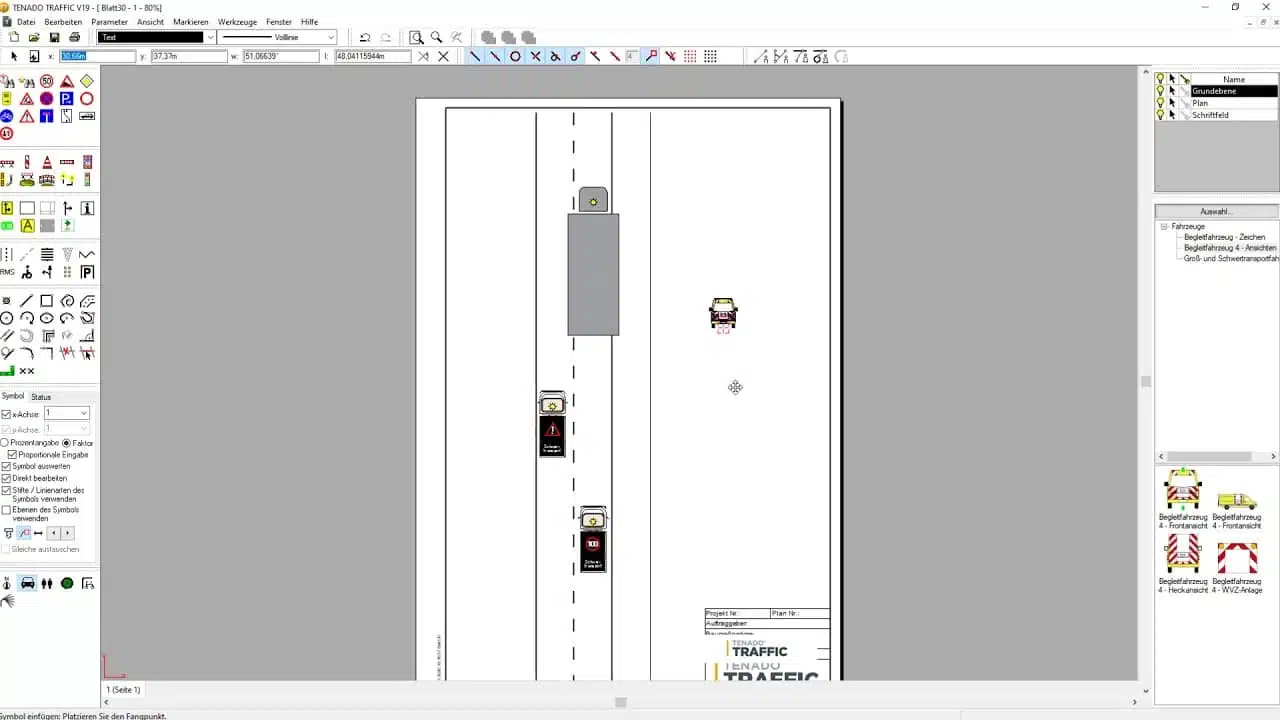Collapse the Fahrzeuge tree node
The width and height of the screenshot is (1280, 720).
click(1164, 227)
